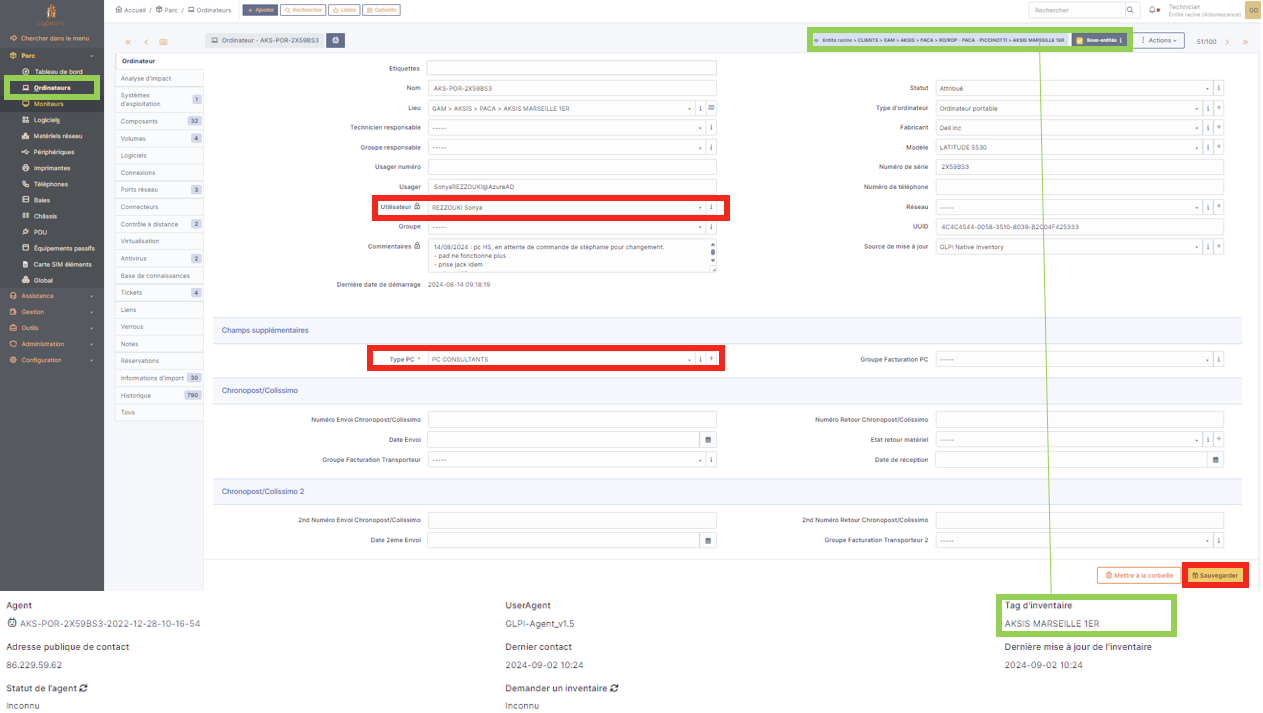This screenshot has height=713, width=1263.
Task: Open the Actions dropdown button
Action: point(1160,40)
